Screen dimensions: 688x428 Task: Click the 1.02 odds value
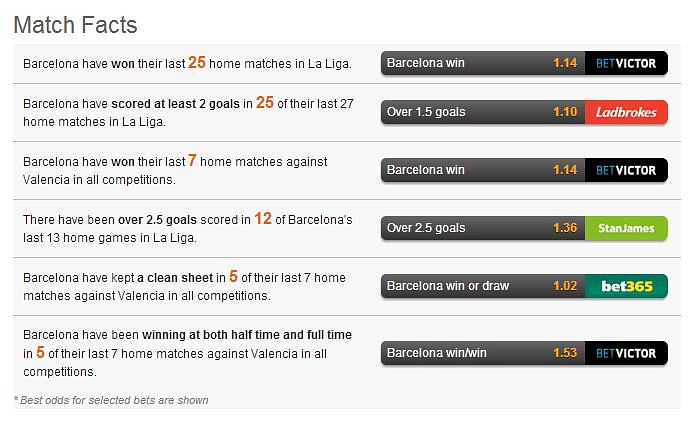565,286
